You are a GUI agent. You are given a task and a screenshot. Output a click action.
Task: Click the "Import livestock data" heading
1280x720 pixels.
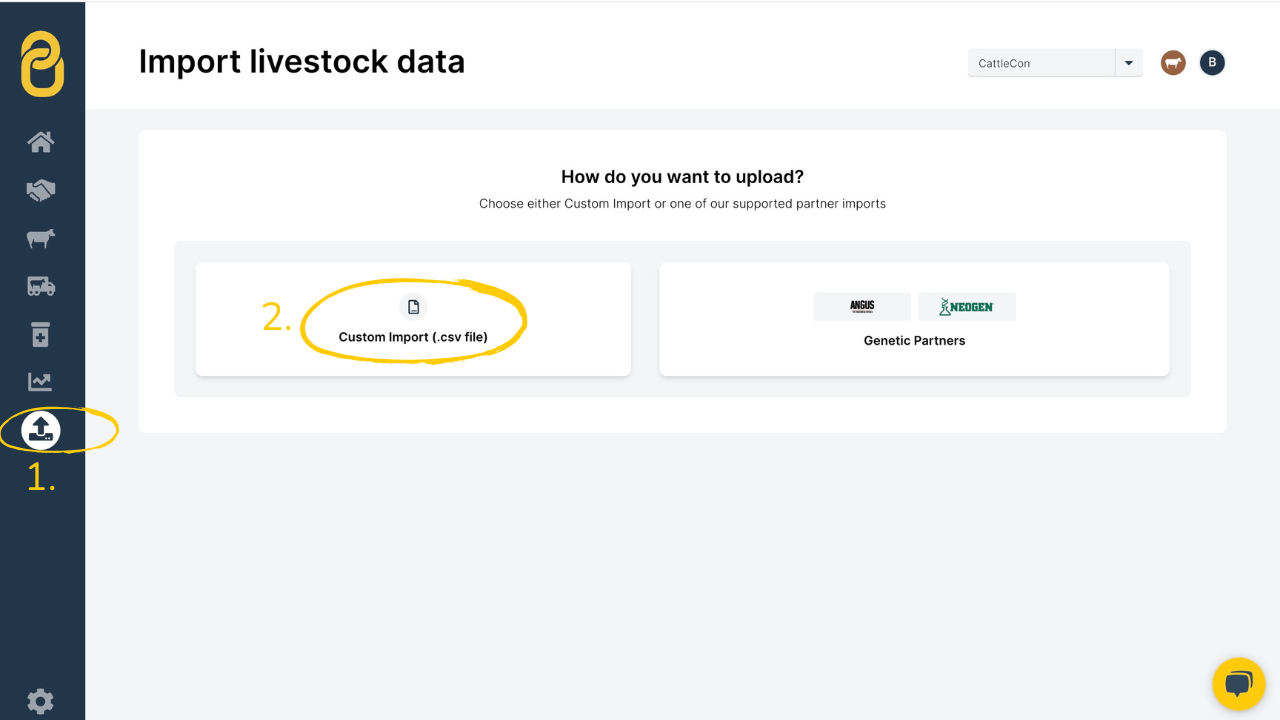[x=301, y=62]
